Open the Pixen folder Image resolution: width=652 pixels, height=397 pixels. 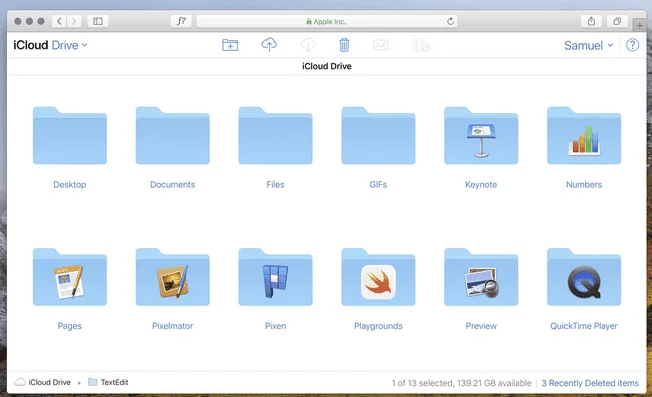pos(275,277)
